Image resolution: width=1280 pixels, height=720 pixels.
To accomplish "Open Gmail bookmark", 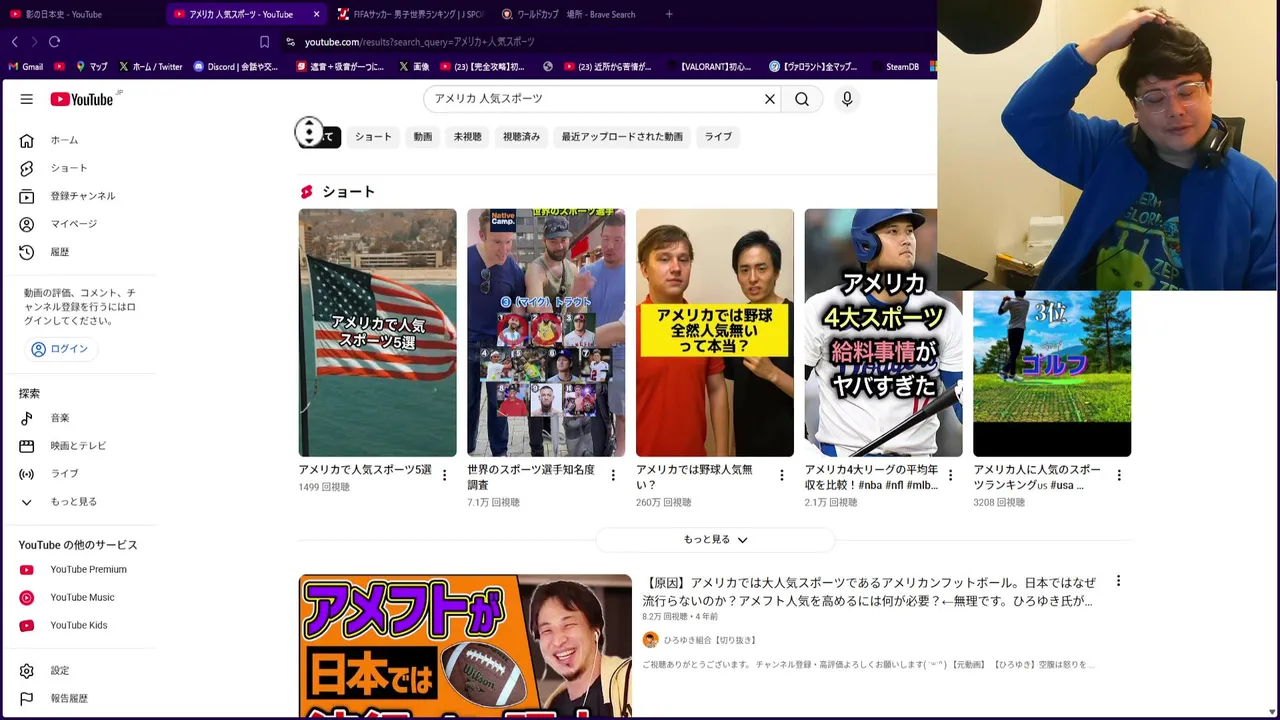I will [x=26, y=67].
